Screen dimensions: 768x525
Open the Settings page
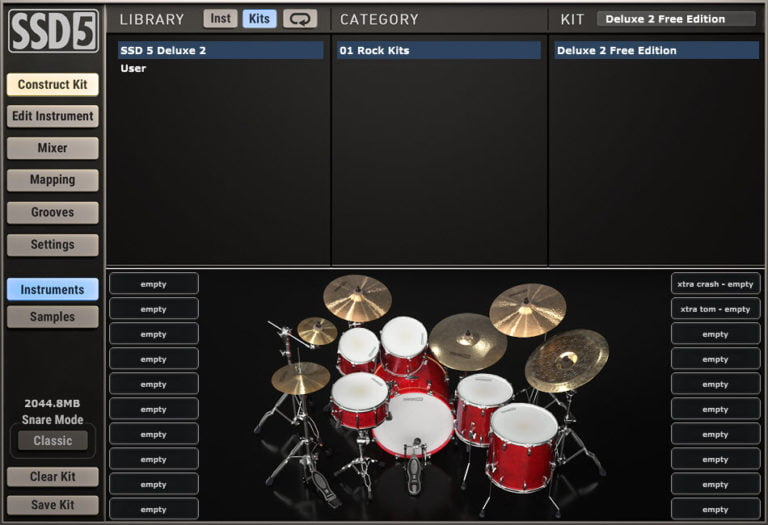pos(52,244)
